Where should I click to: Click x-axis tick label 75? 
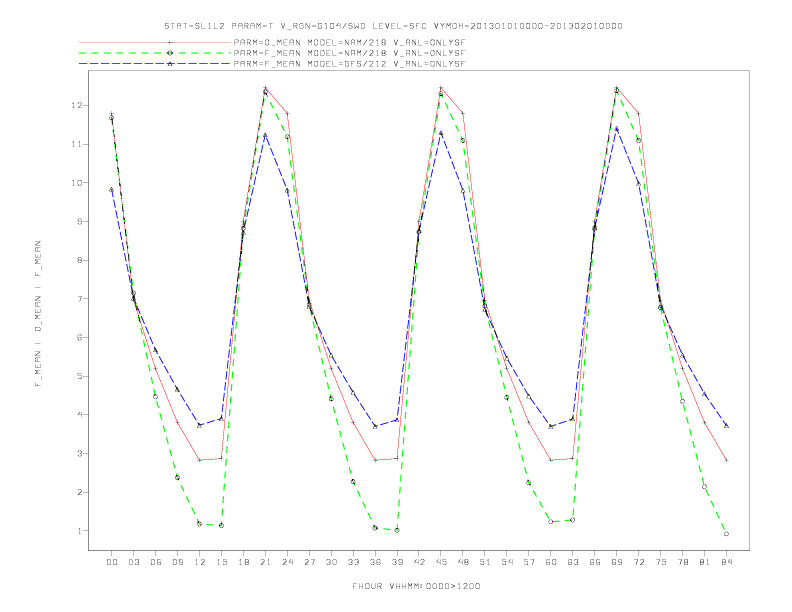pyautogui.click(x=661, y=562)
